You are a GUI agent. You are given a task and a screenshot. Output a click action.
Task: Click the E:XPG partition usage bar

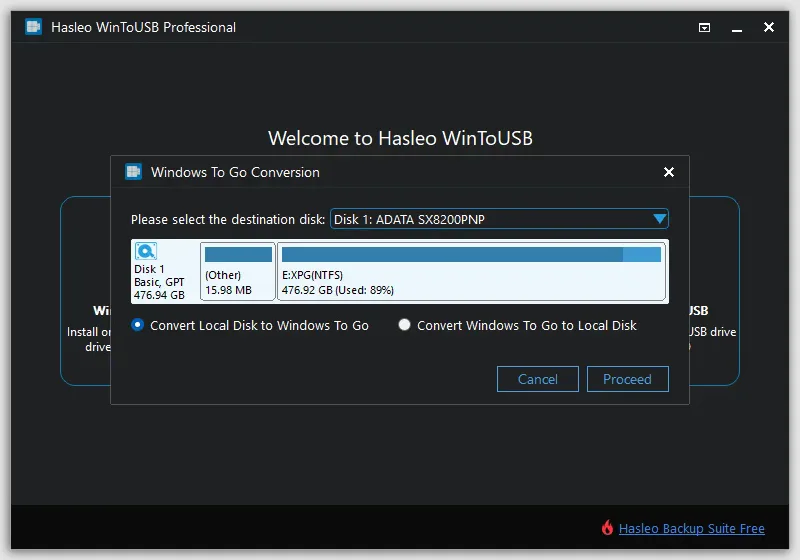point(470,255)
